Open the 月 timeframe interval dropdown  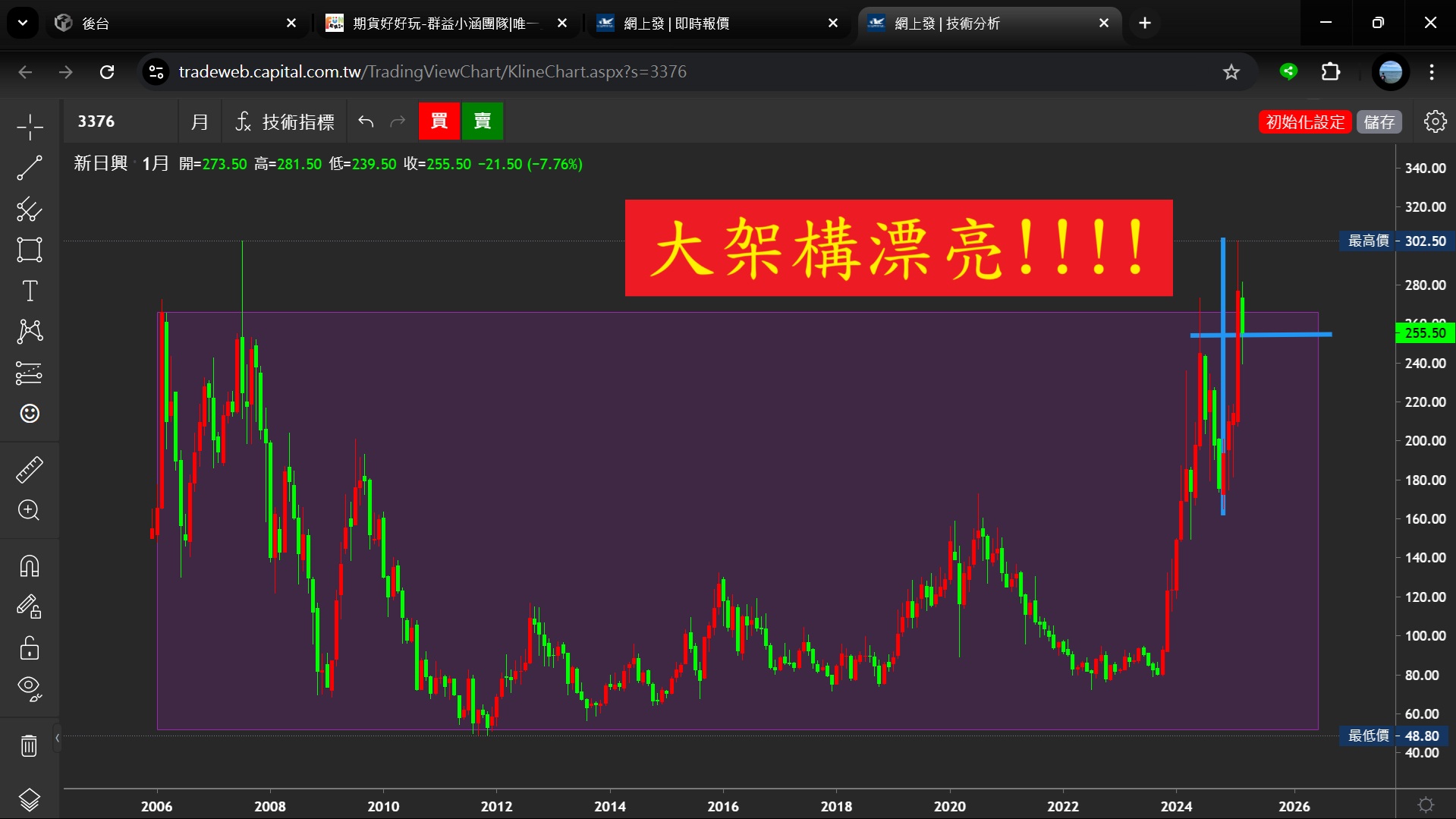pyautogui.click(x=200, y=121)
